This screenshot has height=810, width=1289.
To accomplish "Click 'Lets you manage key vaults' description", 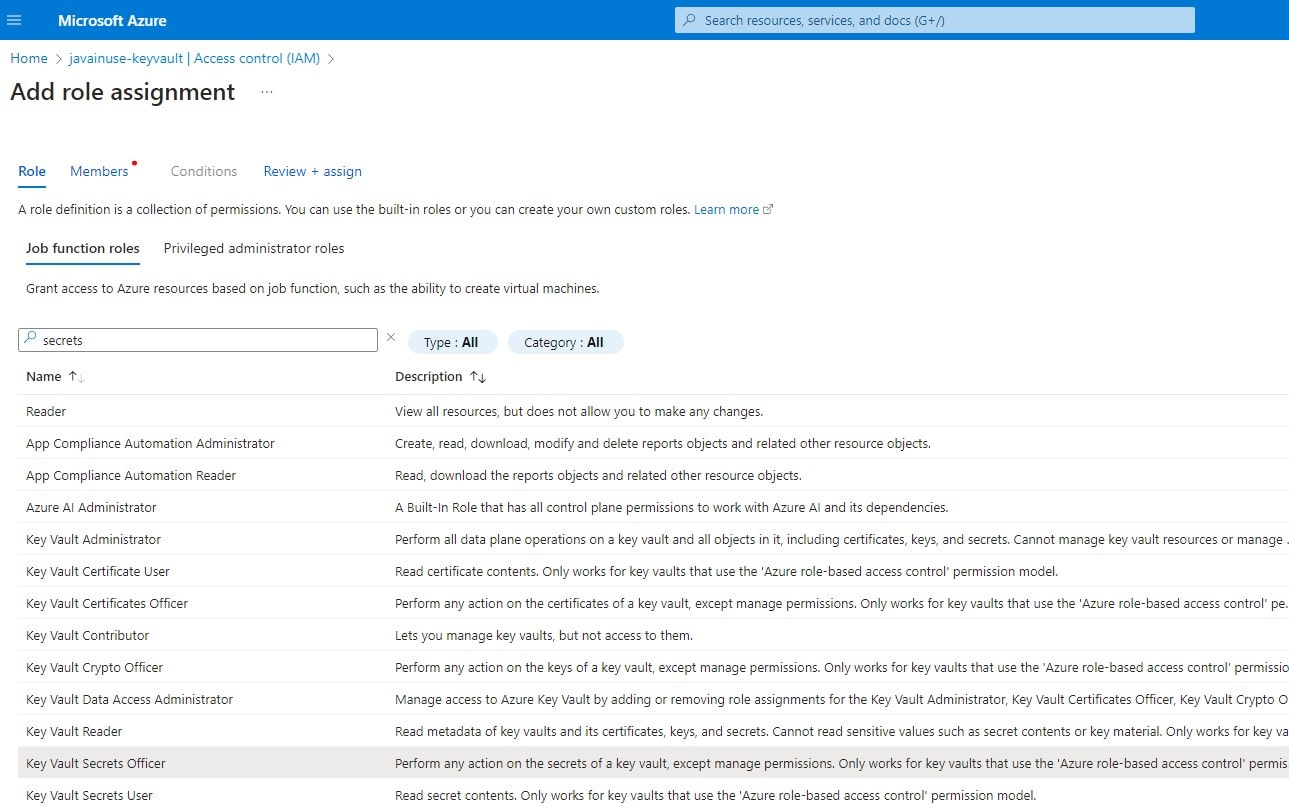I will 544,635.
